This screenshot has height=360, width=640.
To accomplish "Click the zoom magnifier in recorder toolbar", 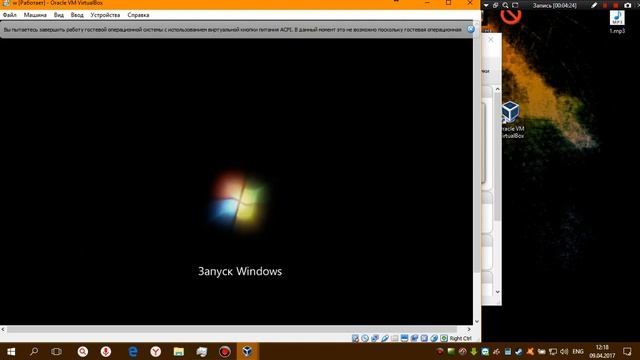I will [x=505, y=5].
